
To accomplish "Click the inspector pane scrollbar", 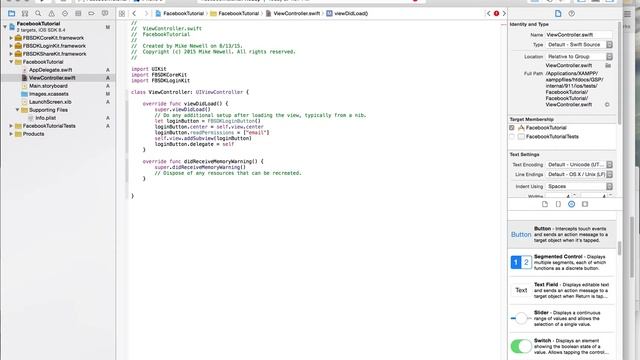I will 620,73.
